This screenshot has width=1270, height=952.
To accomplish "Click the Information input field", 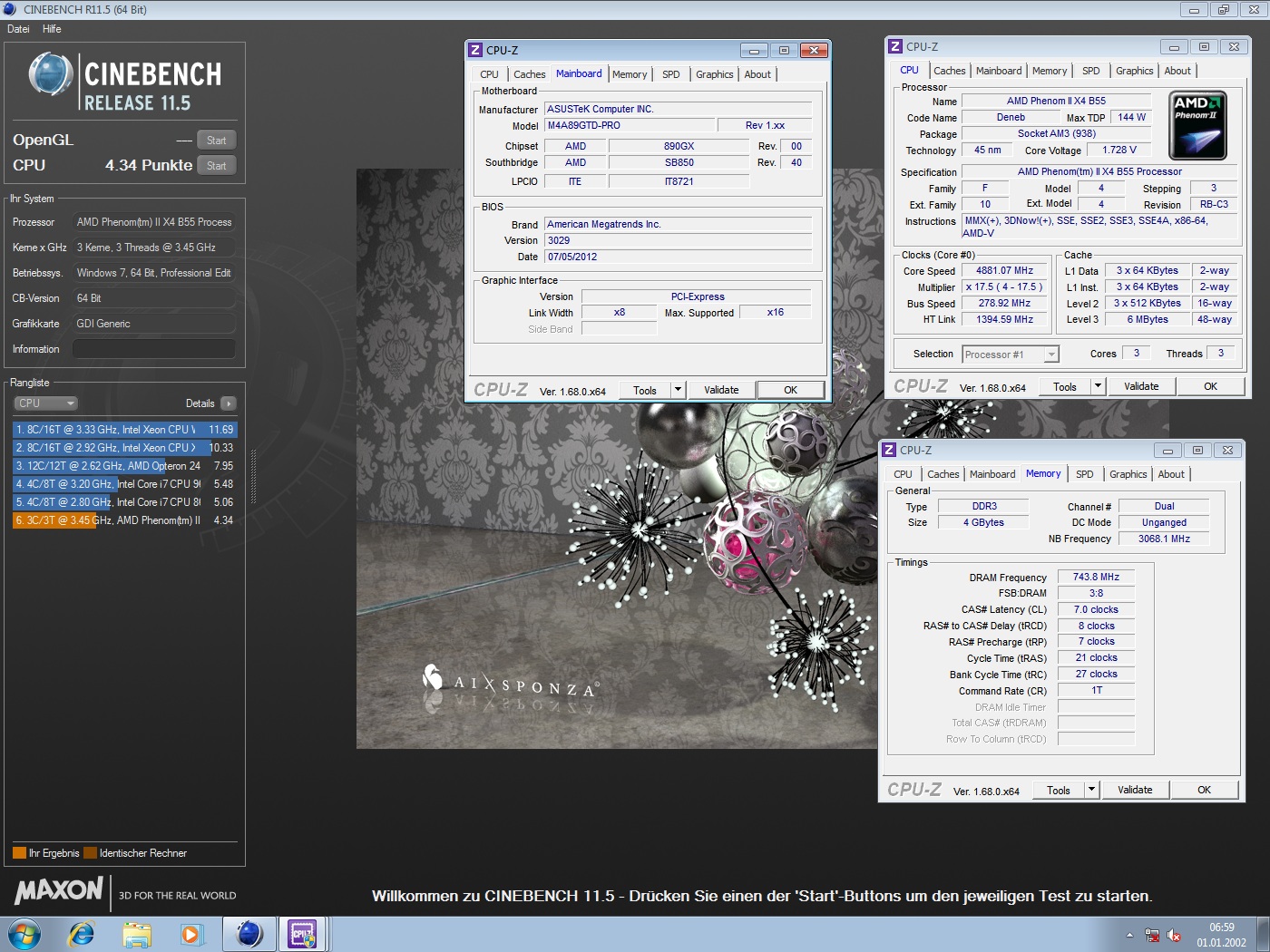I will pyautogui.click(x=154, y=349).
